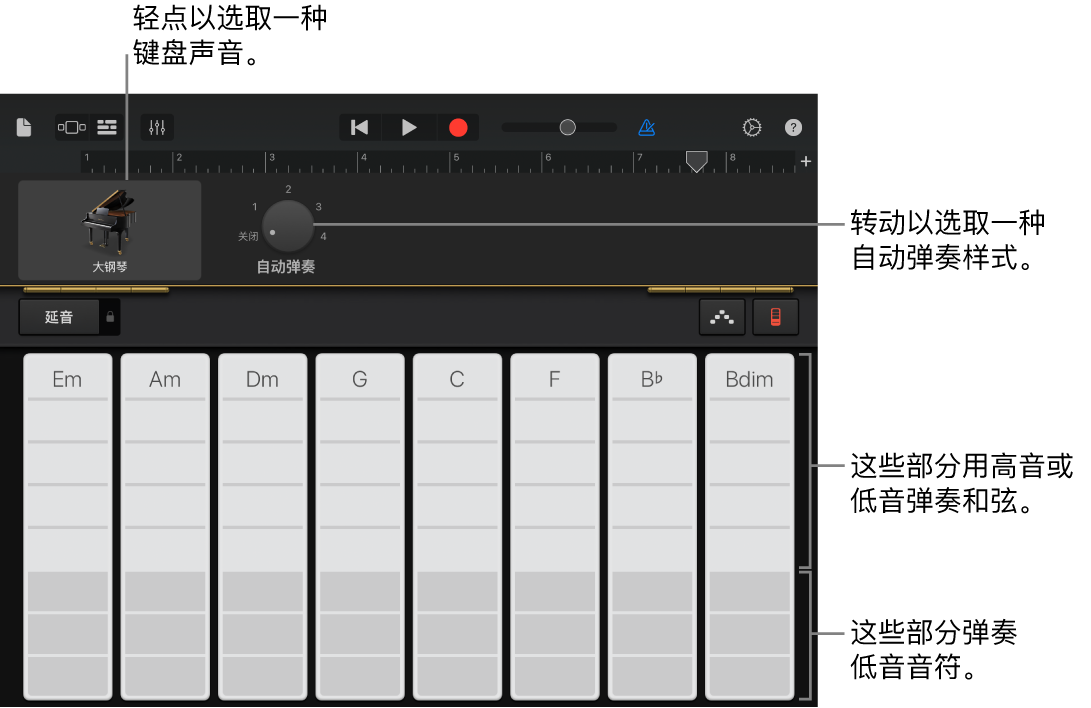
Task: Click bar 5 on the ruler
Action: pyautogui.click(x=456, y=158)
